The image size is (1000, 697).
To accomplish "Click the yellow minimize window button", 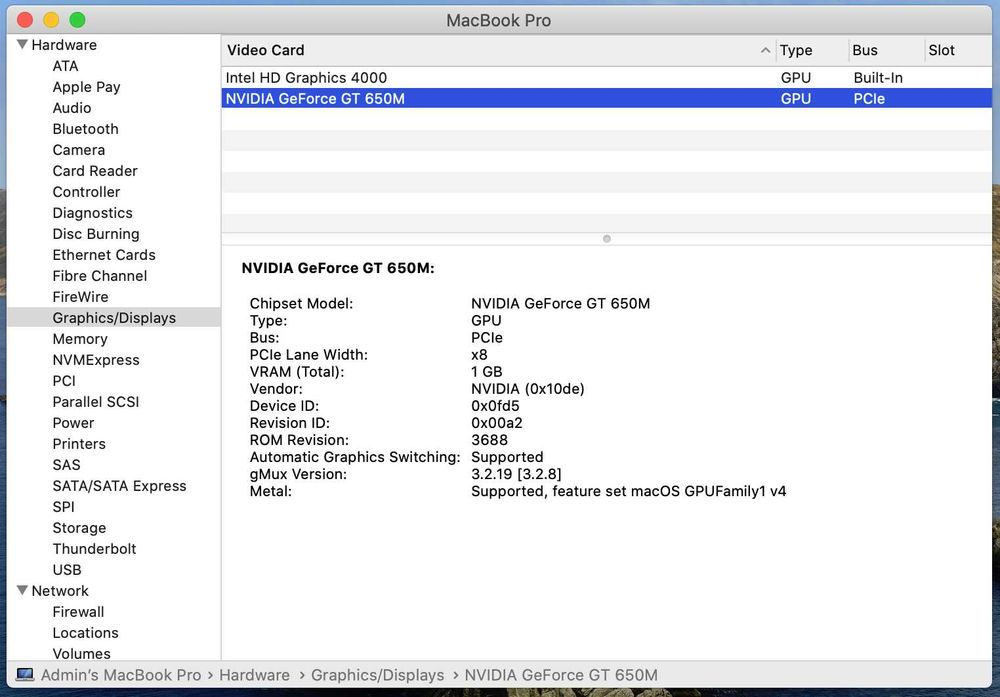I will (51, 20).
